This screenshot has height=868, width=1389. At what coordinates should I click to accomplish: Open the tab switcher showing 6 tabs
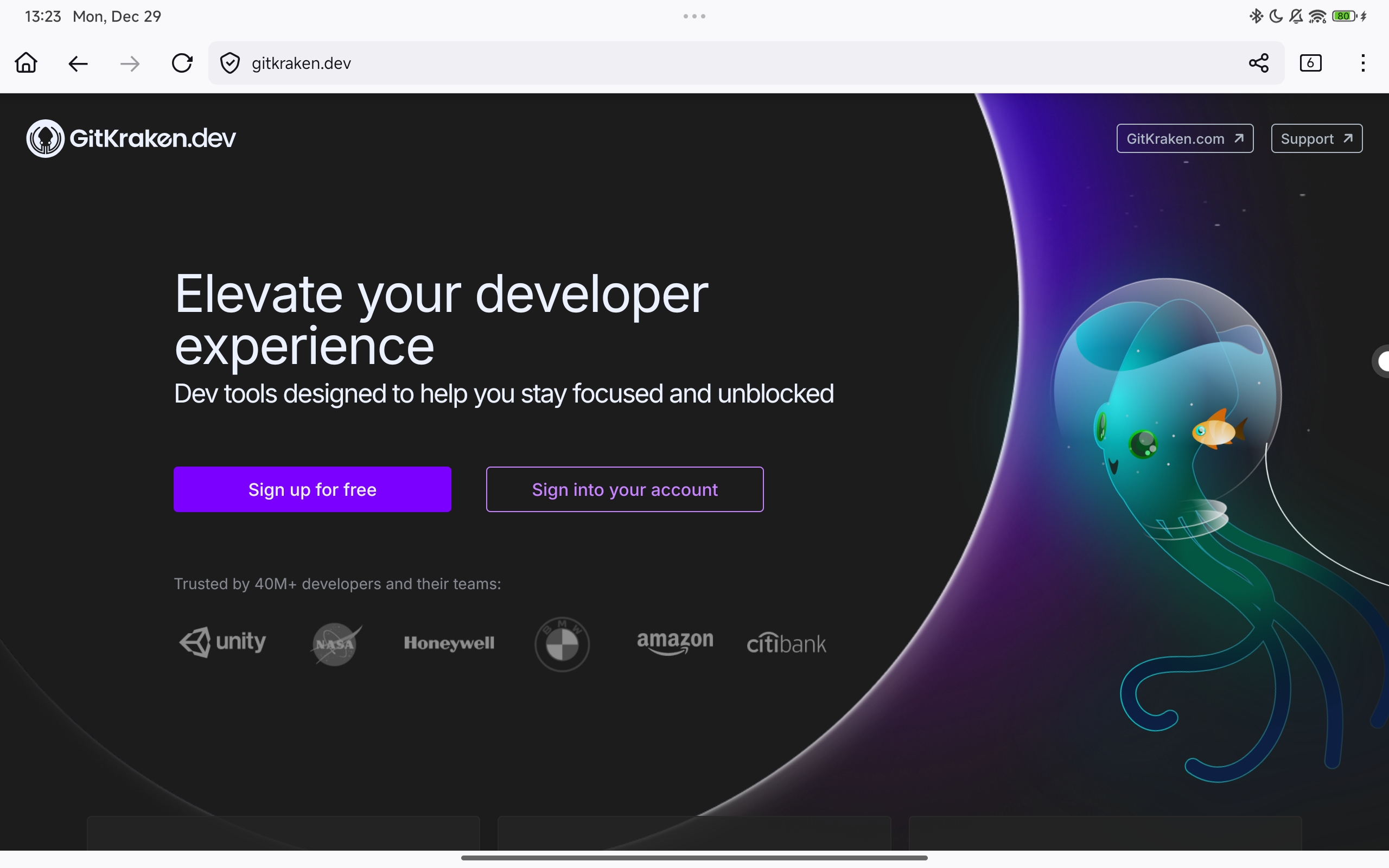point(1311,63)
